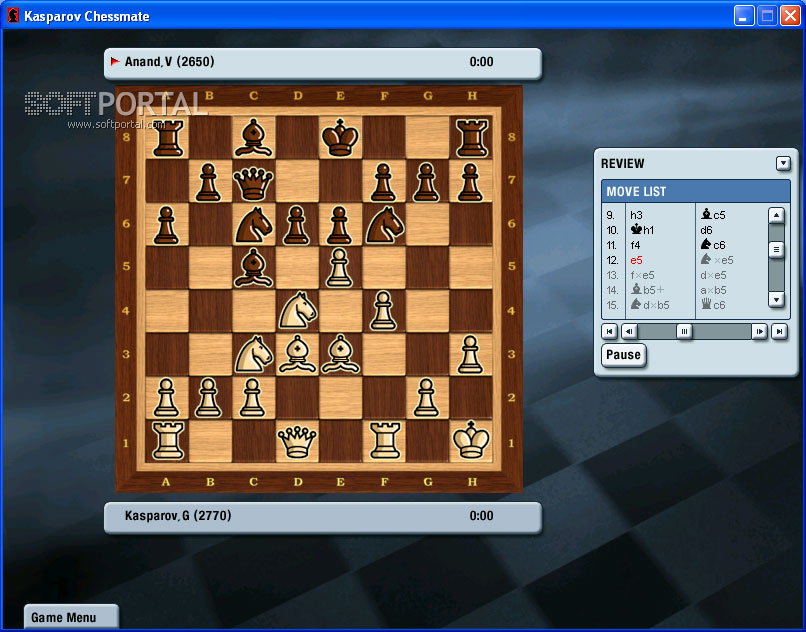Select the black pawn on G7
This screenshot has height=632, width=806.
427,182
